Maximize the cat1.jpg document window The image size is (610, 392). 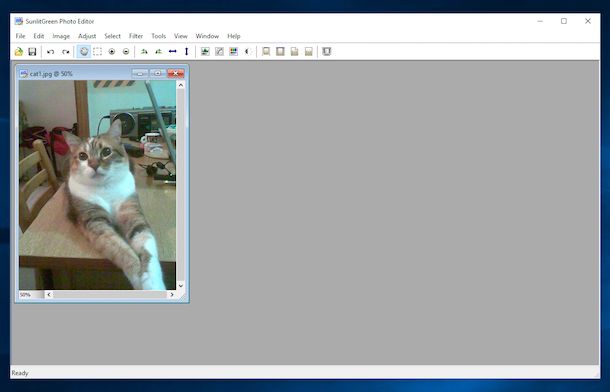click(158, 73)
